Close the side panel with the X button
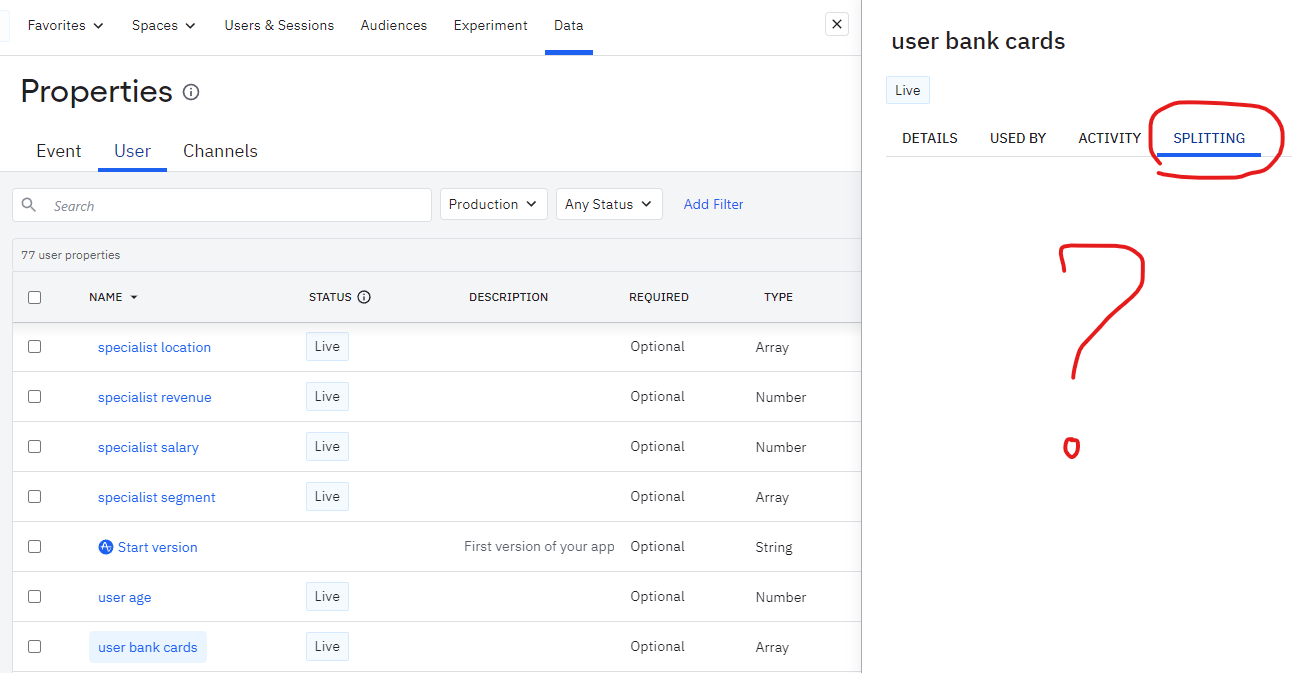The image size is (1292, 673). pyautogui.click(x=837, y=24)
